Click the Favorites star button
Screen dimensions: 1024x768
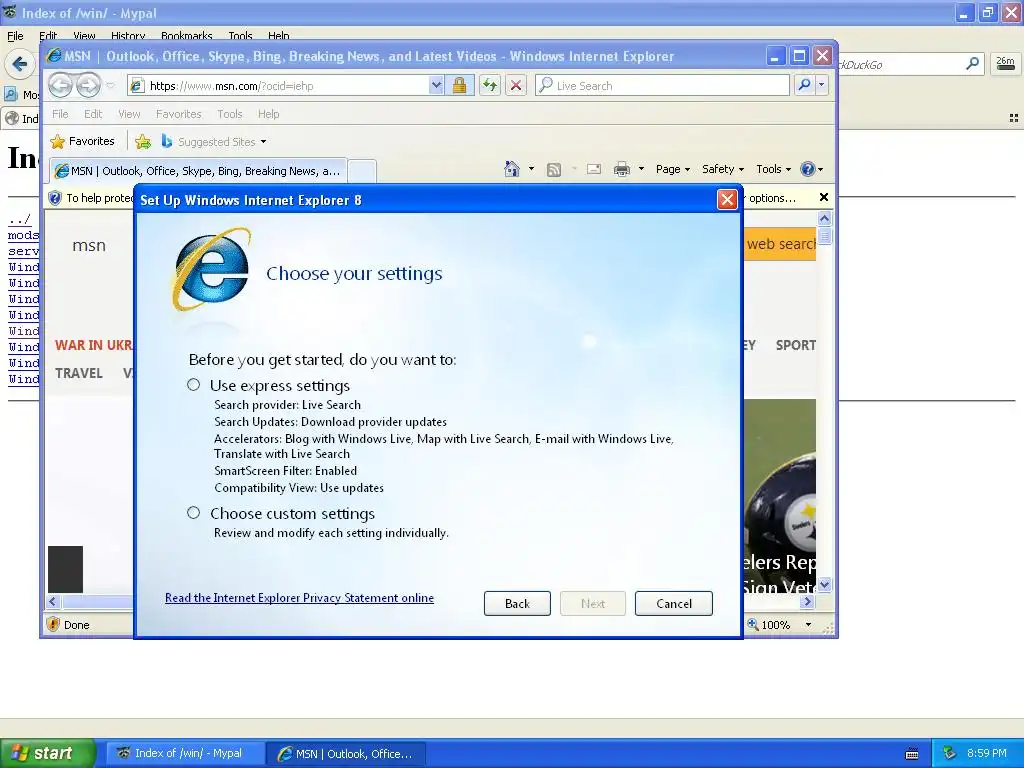click(x=83, y=141)
